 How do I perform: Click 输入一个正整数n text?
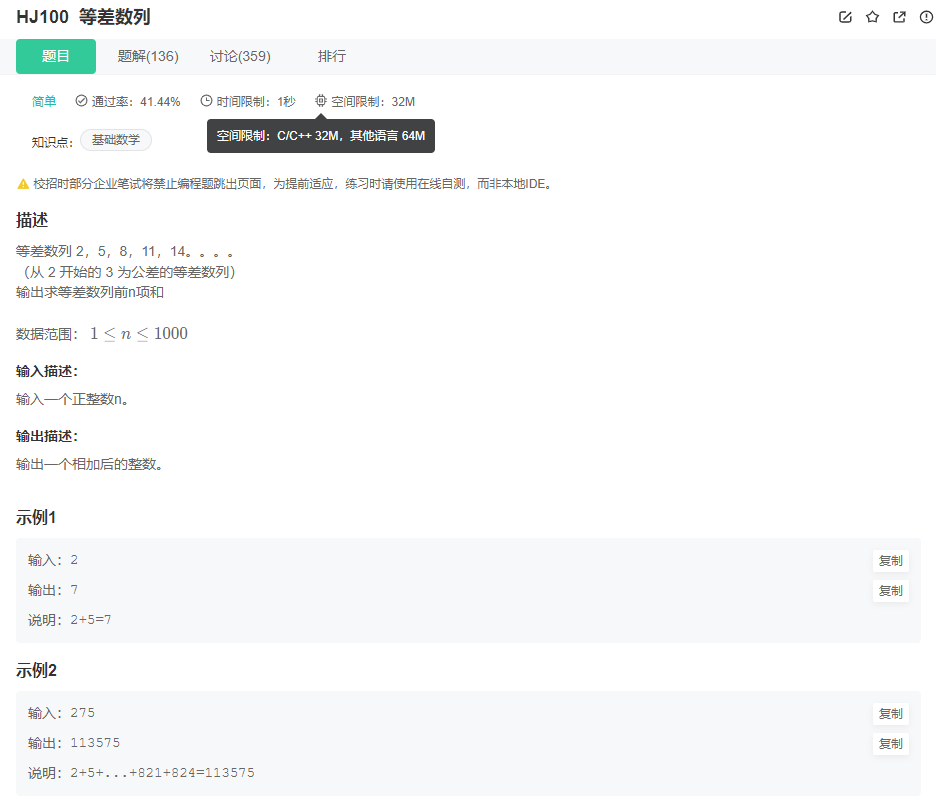72,399
